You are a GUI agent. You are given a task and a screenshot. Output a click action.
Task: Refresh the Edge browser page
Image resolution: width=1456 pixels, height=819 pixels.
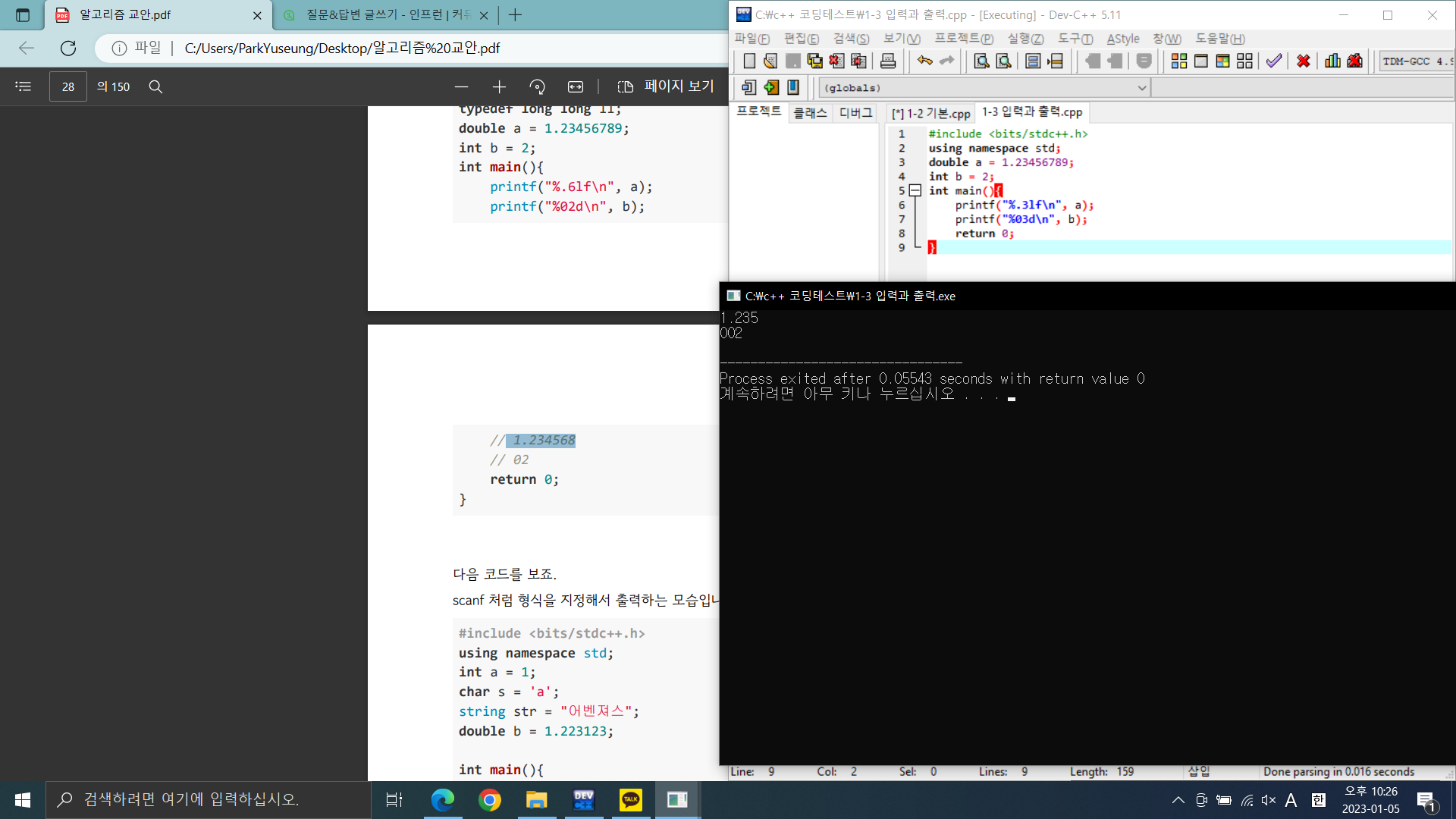(x=68, y=48)
